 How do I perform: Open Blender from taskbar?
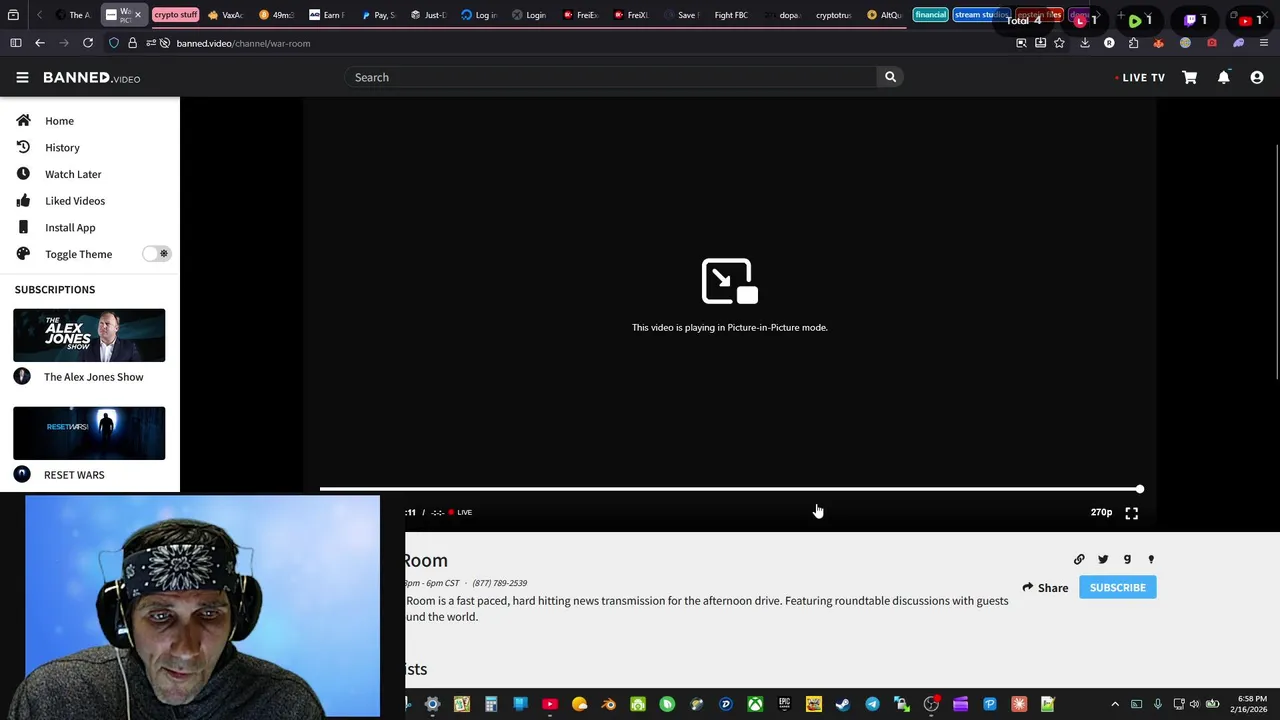tap(608, 705)
